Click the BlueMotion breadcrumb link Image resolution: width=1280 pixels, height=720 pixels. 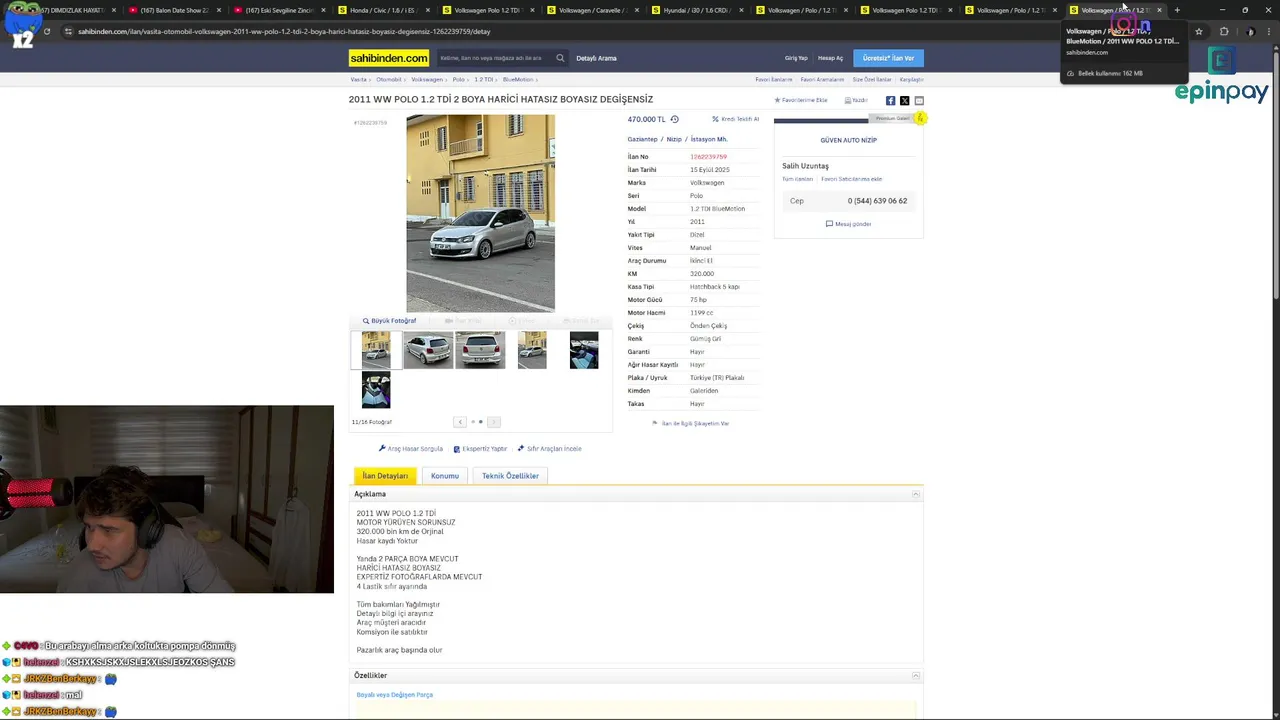click(x=518, y=79)
